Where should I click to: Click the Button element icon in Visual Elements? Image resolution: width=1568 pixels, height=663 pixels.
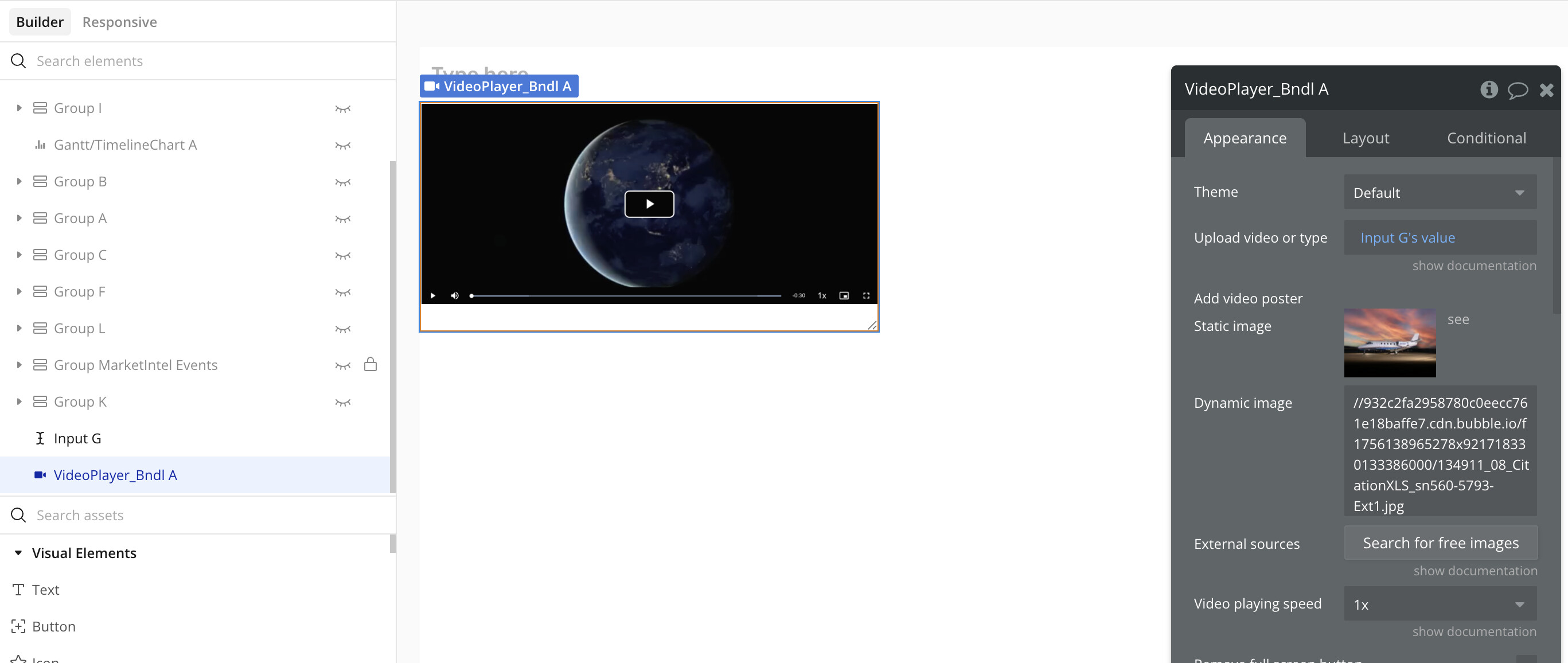18,626
